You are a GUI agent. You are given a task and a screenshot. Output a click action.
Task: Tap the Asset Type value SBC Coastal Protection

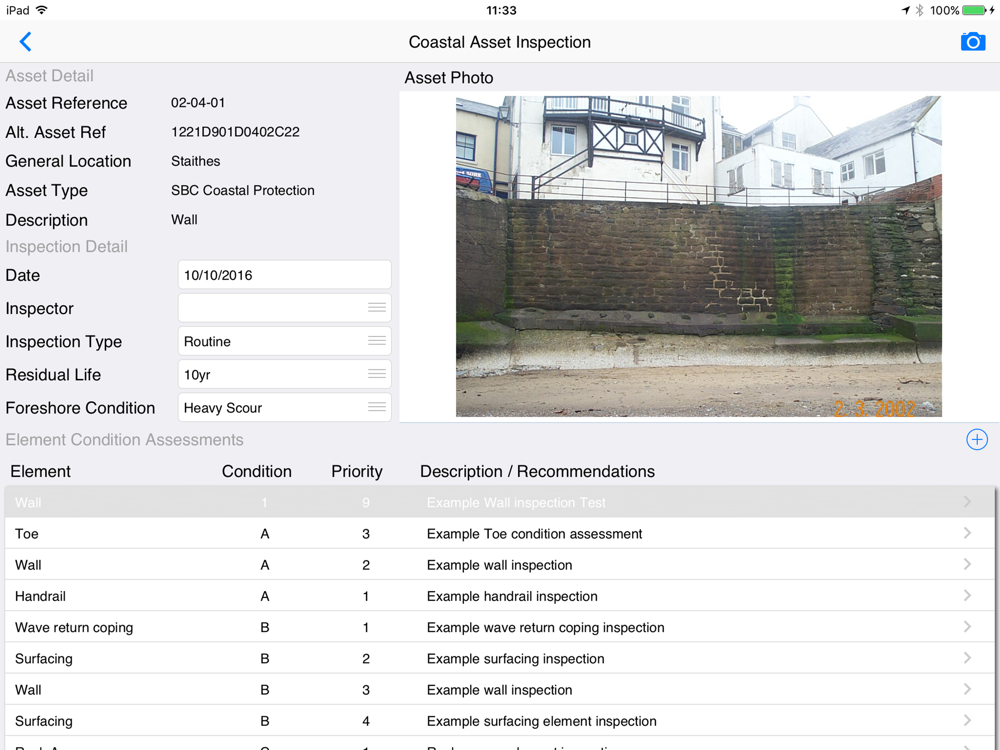pyautogui.click(x=242, y=191)
